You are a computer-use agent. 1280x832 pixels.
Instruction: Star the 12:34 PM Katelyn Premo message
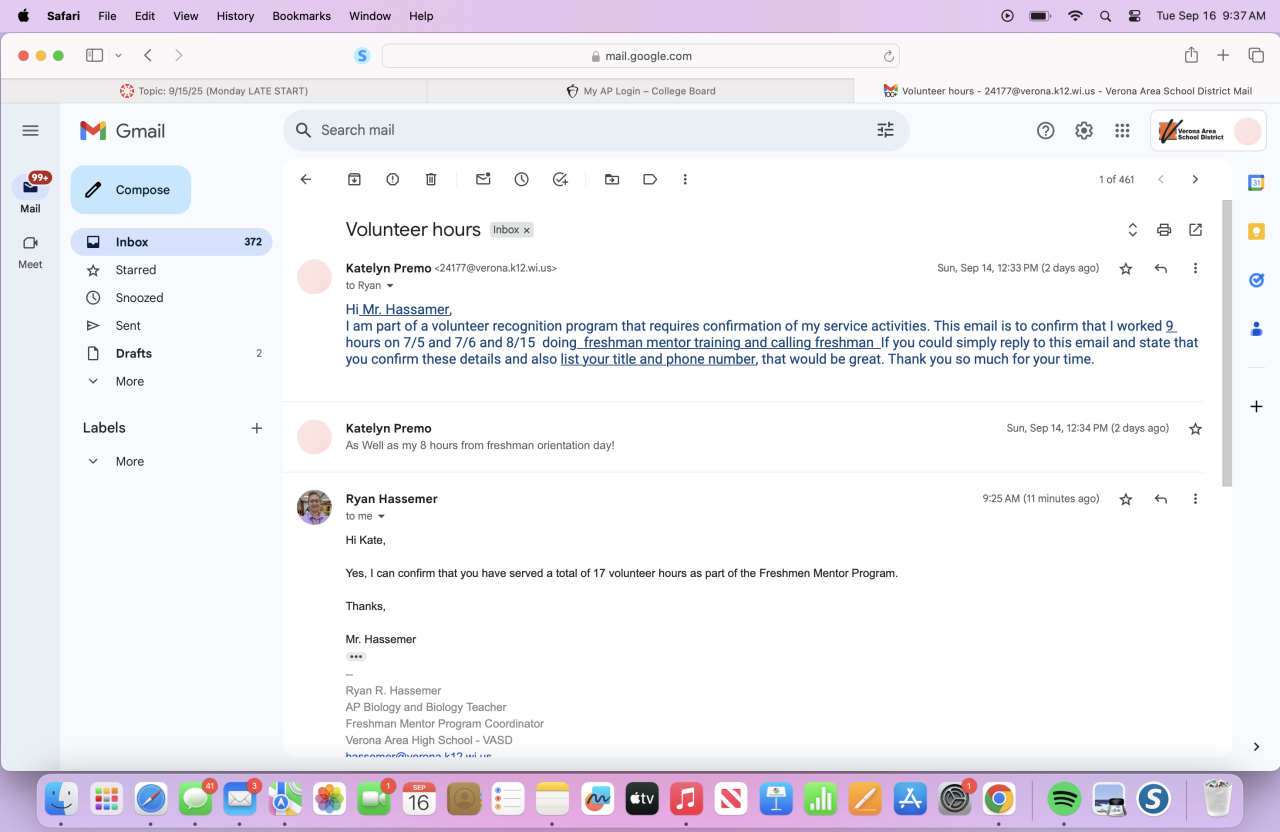coord(1195,428)
